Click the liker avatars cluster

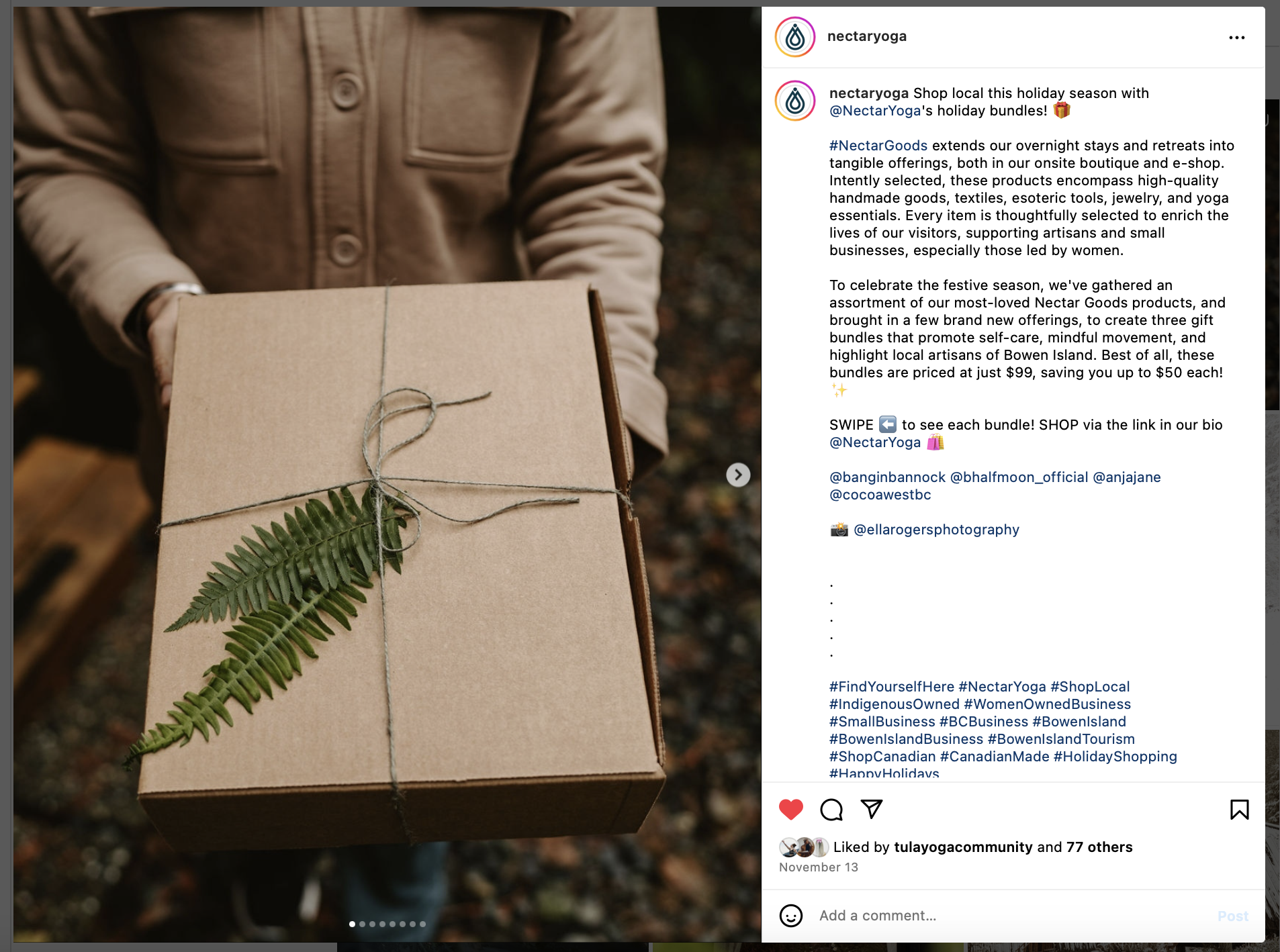[804, 847]
